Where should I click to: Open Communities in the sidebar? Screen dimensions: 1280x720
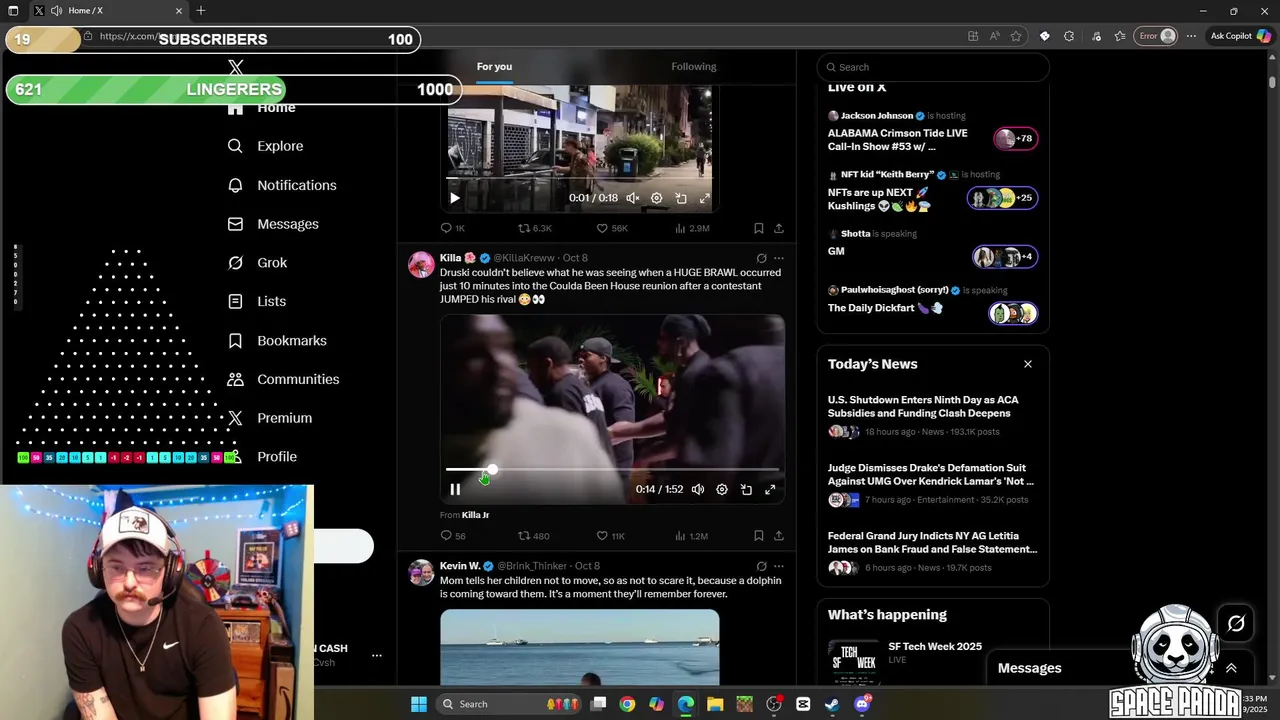coord(283,379)
